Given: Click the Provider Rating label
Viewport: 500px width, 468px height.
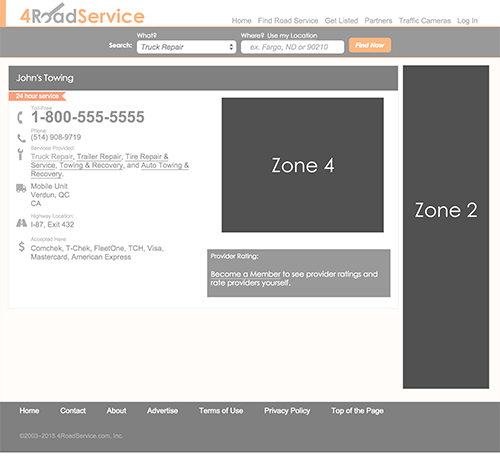Looking at the screenshot, I should (234, 256).
